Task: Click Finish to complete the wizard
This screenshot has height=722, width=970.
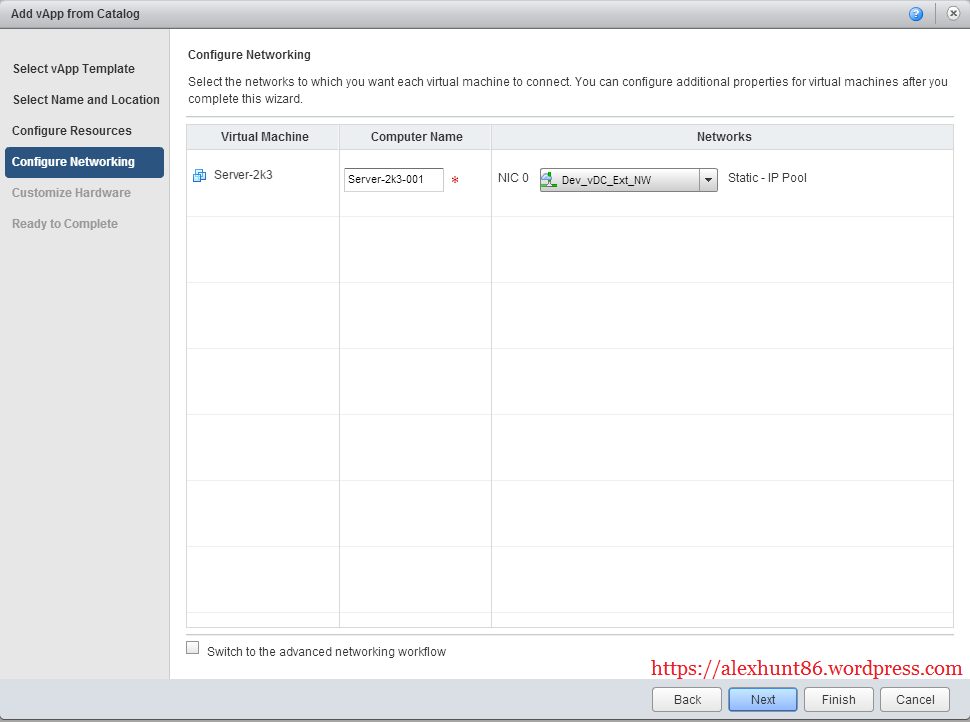Action: click(x=838, y=700)
